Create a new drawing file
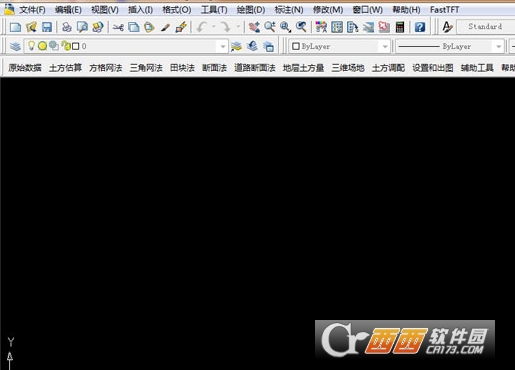The height and width of the screenshot is (370, 515). (x=15, y=27)
